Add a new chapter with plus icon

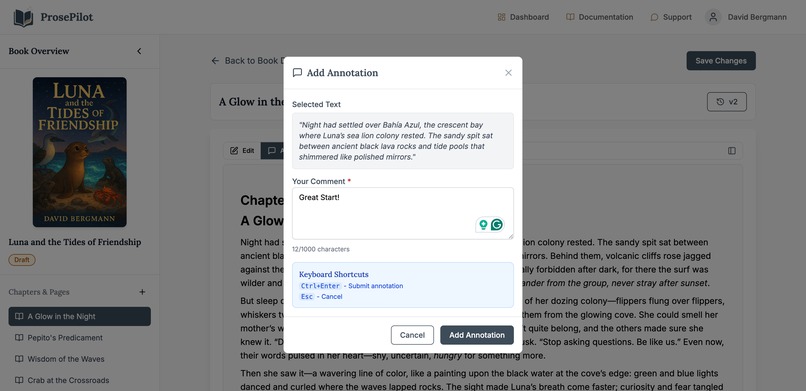click(142, 292)
